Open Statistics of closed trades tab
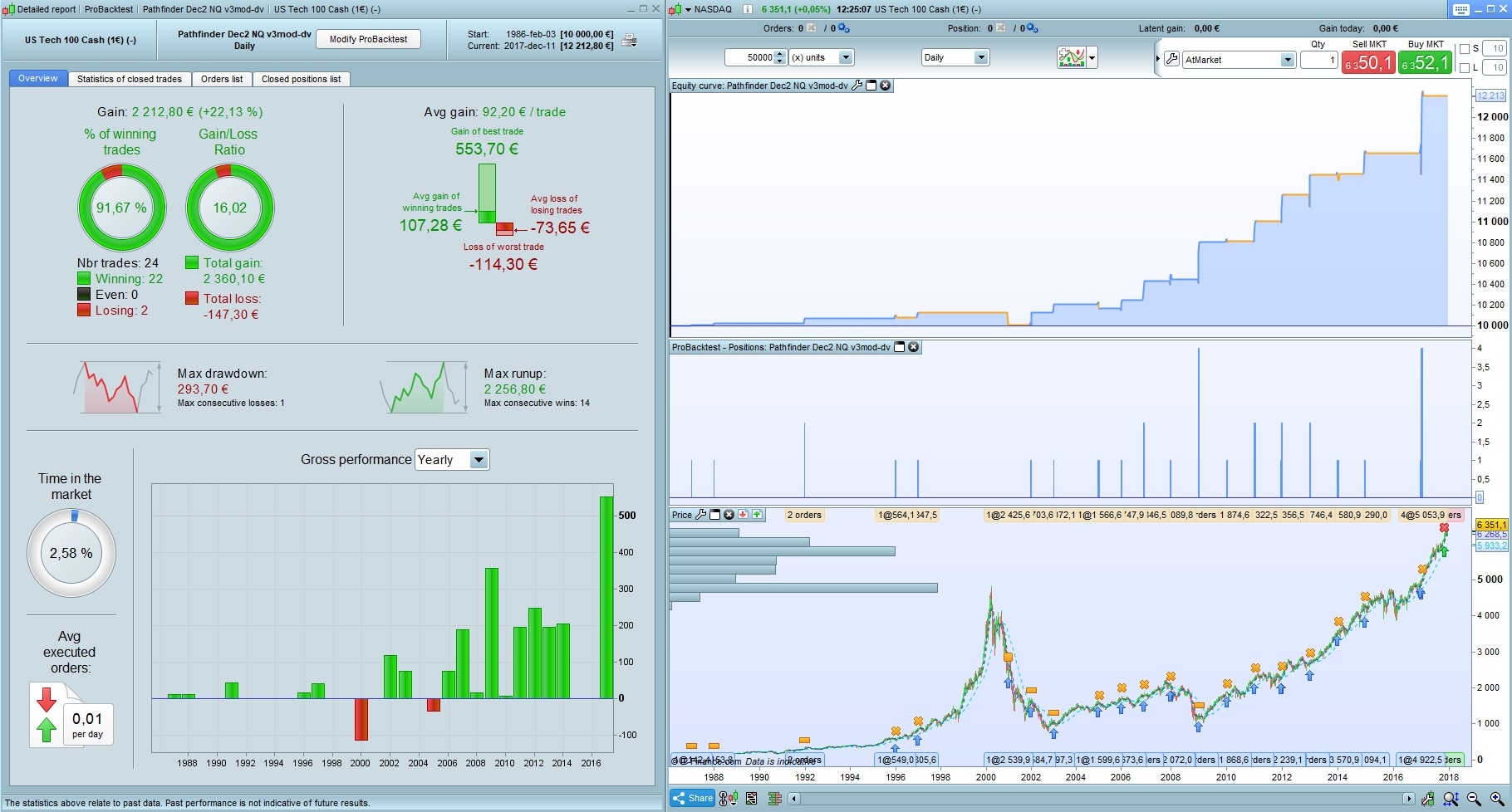The width and height of the screenshot is (1512, 812). [129, 79]
